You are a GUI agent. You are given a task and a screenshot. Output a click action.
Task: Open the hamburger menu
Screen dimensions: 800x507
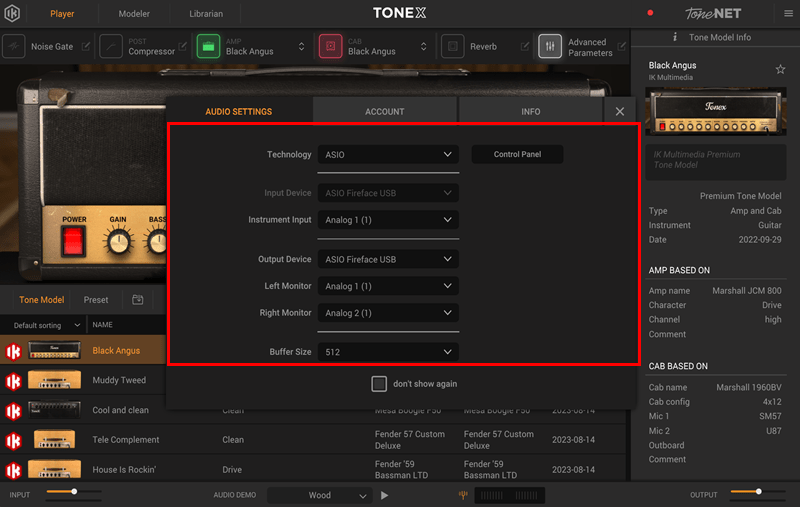click(788, 13)
